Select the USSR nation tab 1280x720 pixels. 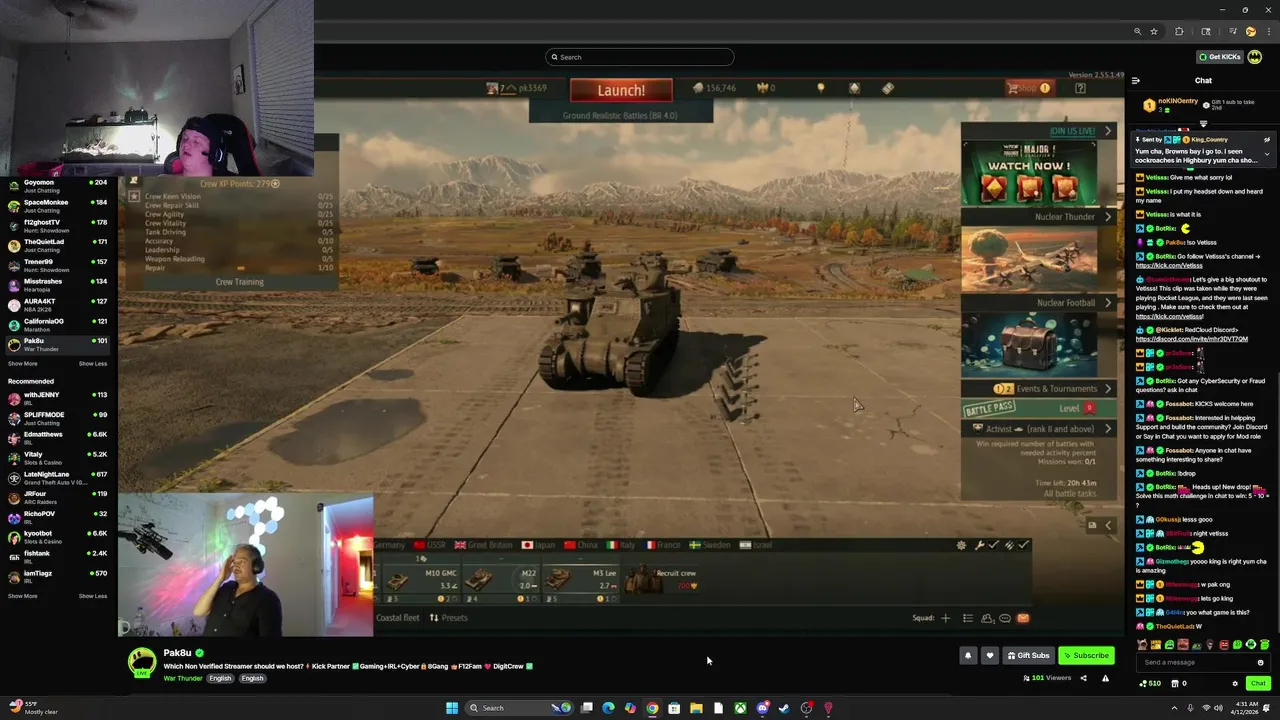pos(428,545)
